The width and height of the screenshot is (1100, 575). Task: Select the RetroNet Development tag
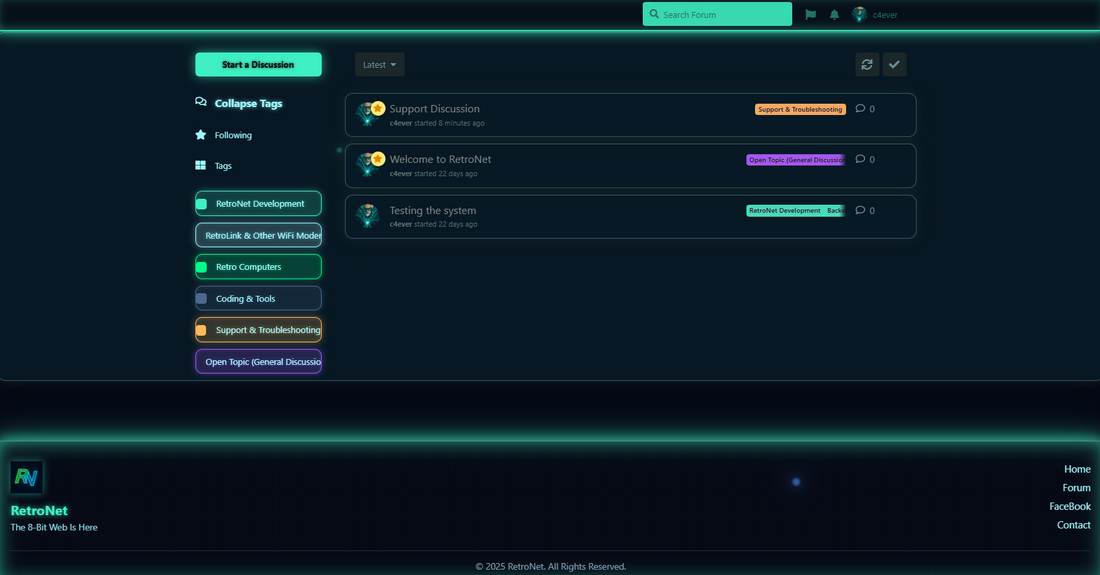point(258,203)
